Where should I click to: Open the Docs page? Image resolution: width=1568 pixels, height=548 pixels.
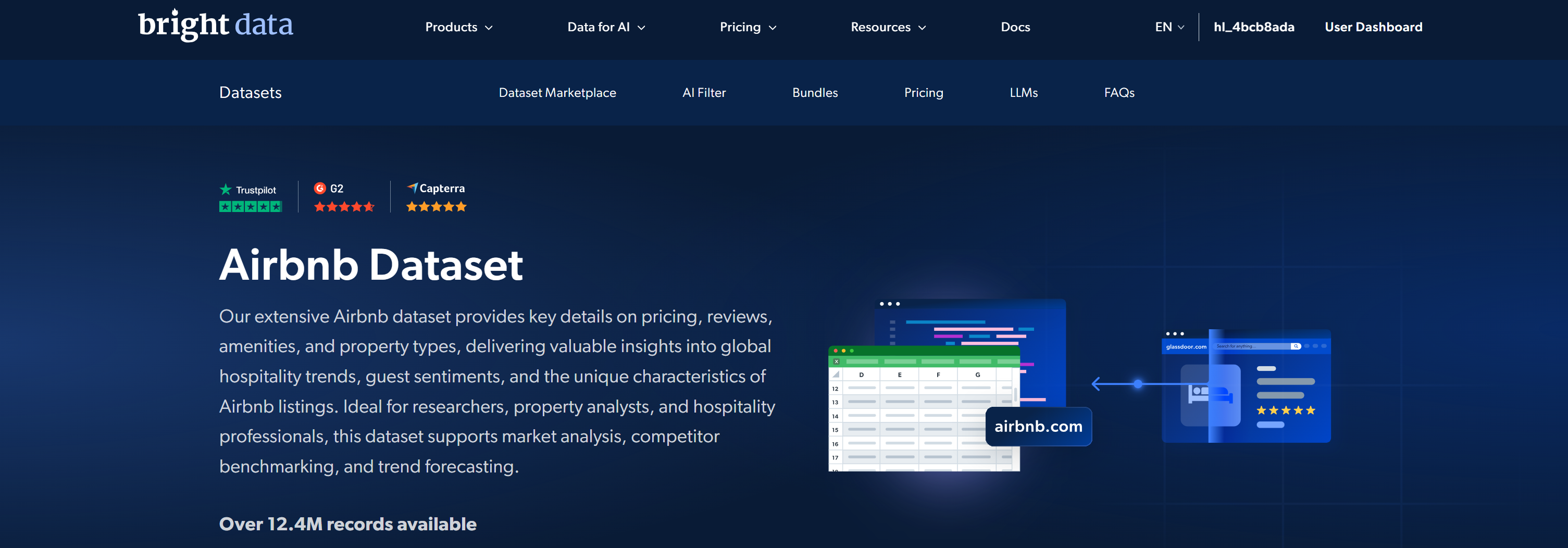coord(1015,27)
